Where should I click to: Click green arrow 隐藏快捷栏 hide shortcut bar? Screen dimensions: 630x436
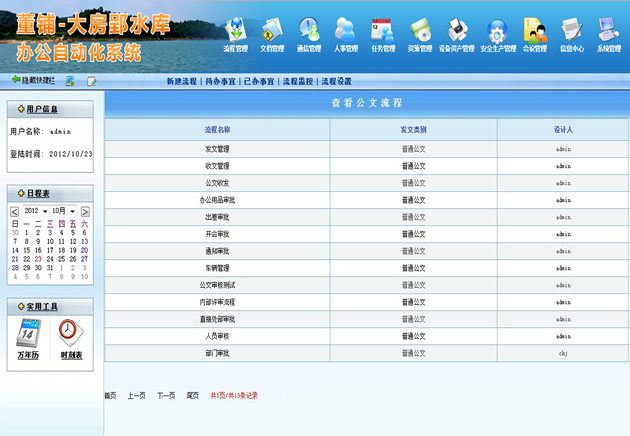coord(33,80)
